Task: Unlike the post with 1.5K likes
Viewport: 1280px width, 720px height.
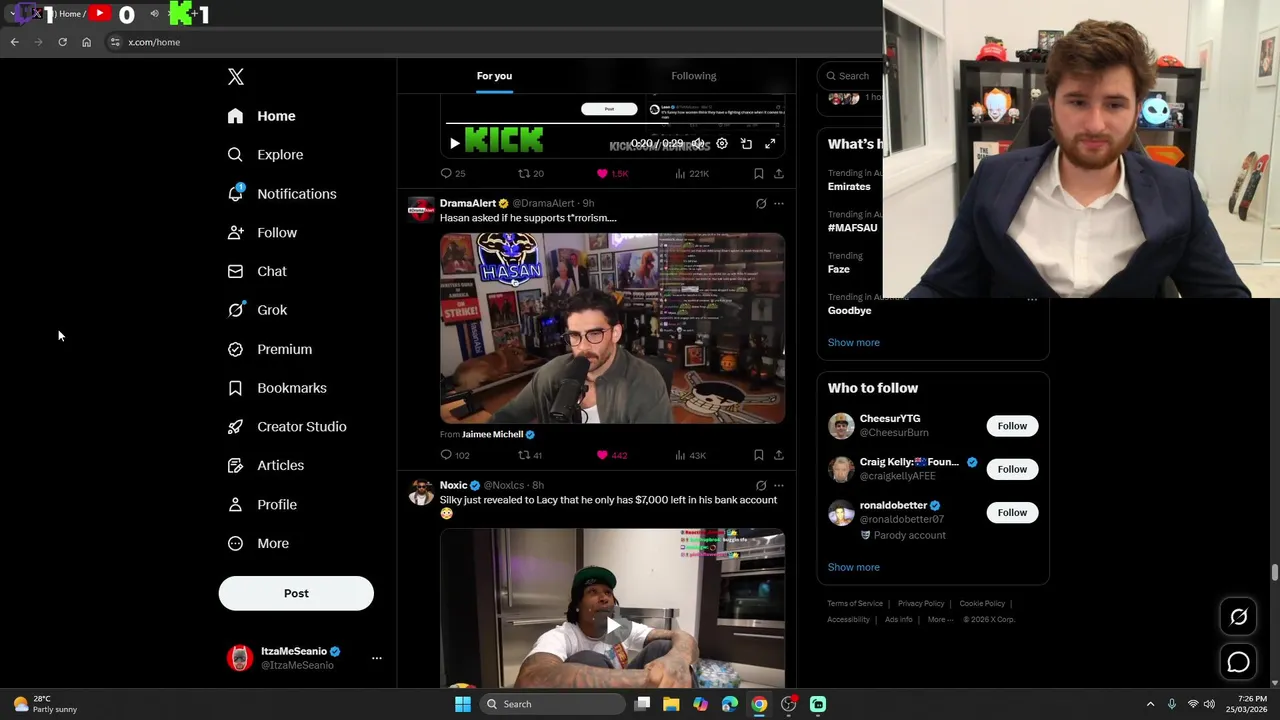Action: point(612,174)
